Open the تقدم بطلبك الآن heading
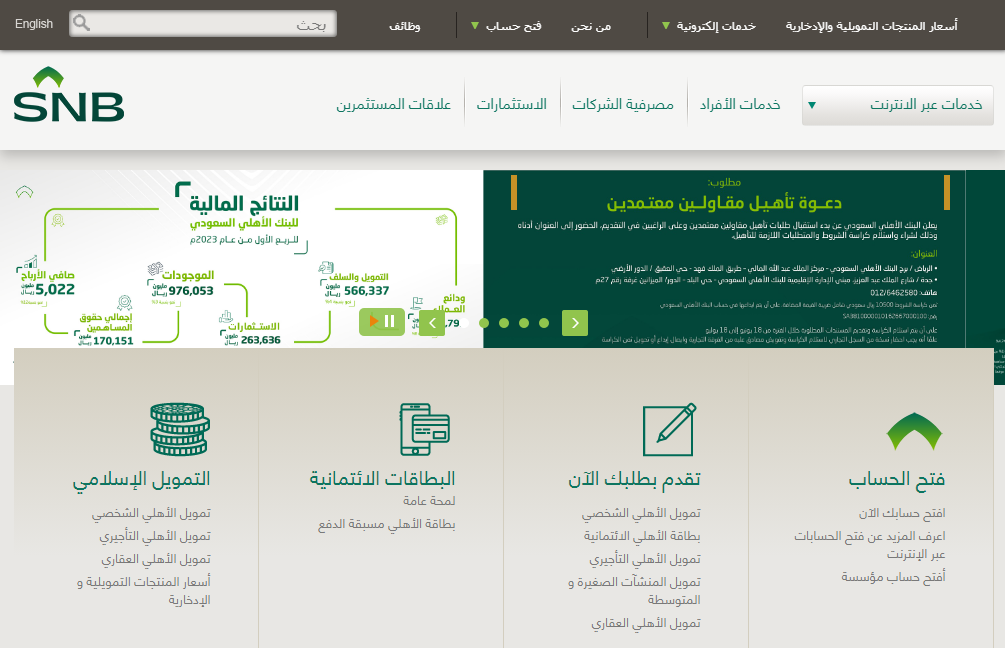The width and height of the screenshot is (1005, 648). pyautogui.click(x=634, y=479)
